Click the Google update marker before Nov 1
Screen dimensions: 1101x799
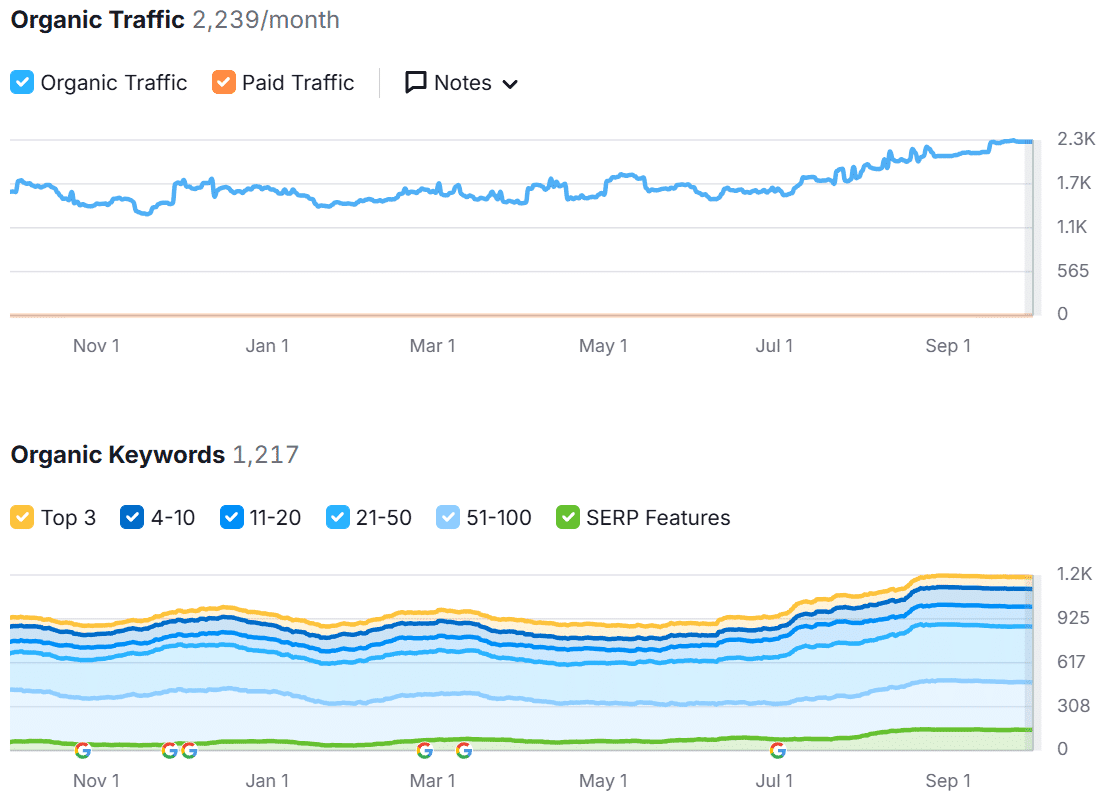pos(83,749)
